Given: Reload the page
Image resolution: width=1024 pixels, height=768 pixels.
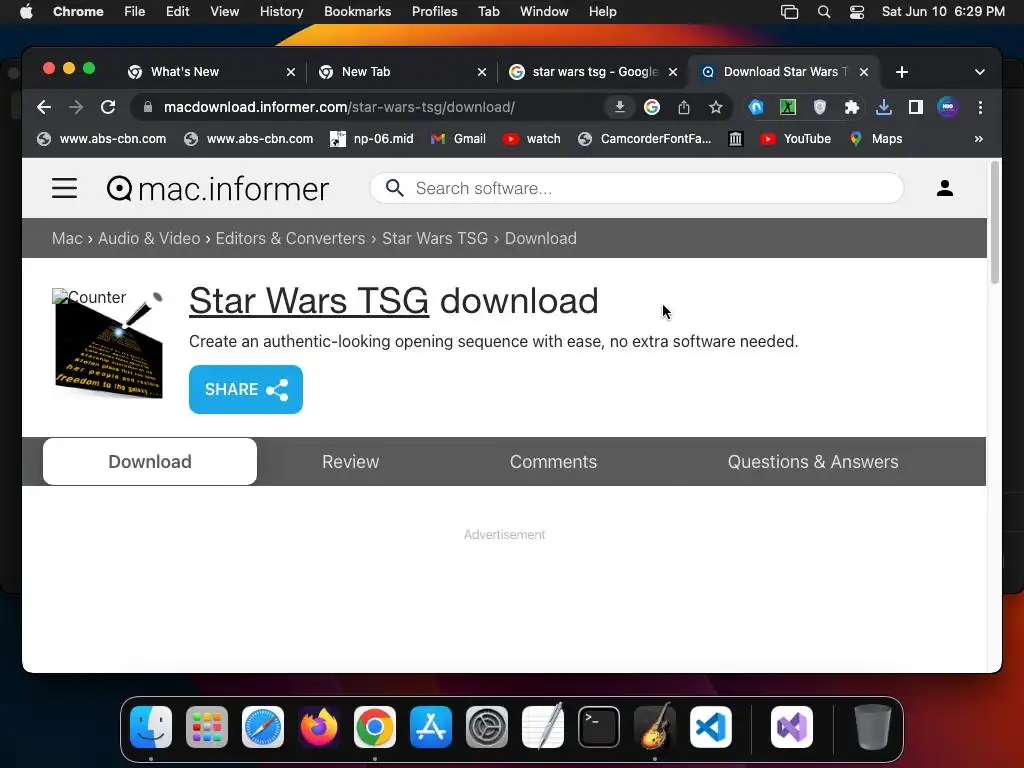Looking at the screenshot, I should tap(108, 107).
